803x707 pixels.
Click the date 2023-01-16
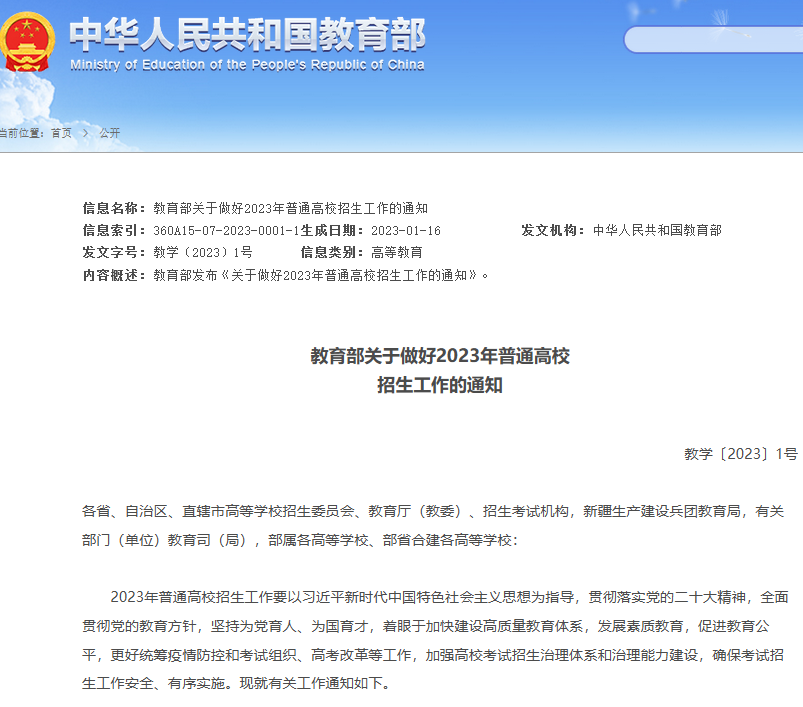pos(406,231)
